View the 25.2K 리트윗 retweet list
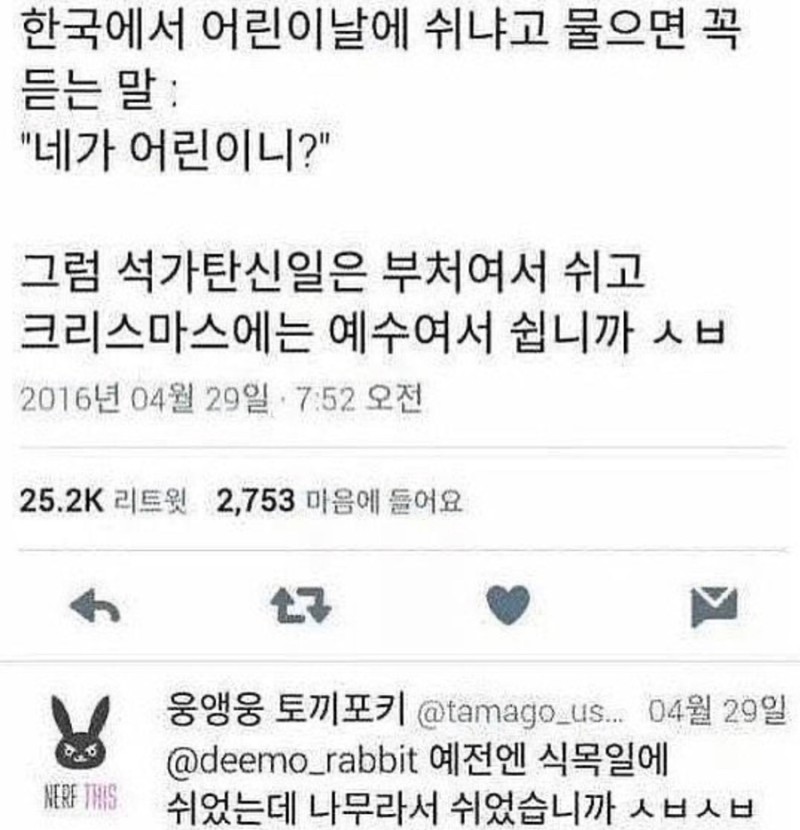Viewport: 800px width, 830px height. (103, 500)
